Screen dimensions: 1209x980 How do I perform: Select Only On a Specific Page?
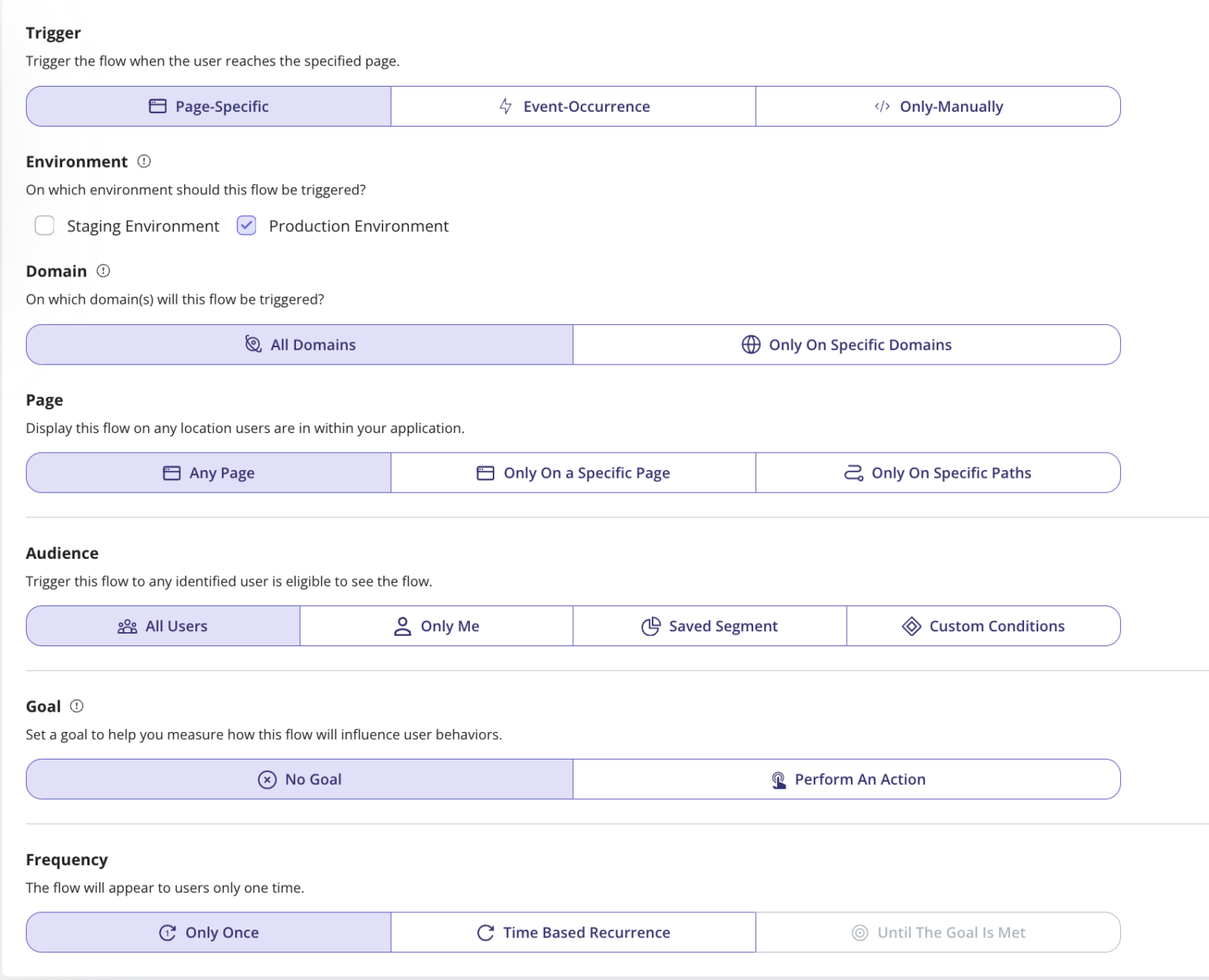tap(573, 472)
